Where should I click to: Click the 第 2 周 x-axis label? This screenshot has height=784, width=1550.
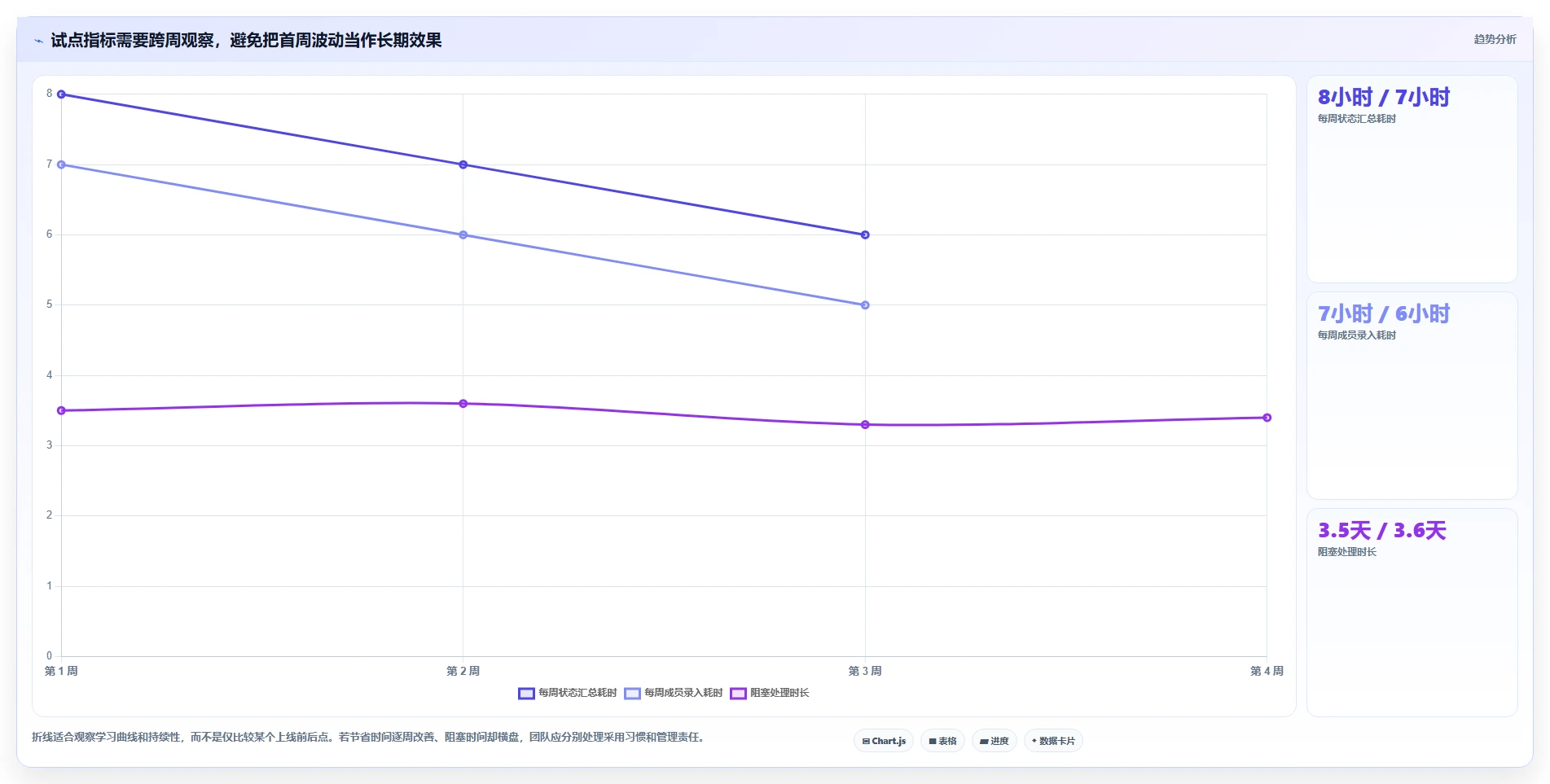pos(463,671)
